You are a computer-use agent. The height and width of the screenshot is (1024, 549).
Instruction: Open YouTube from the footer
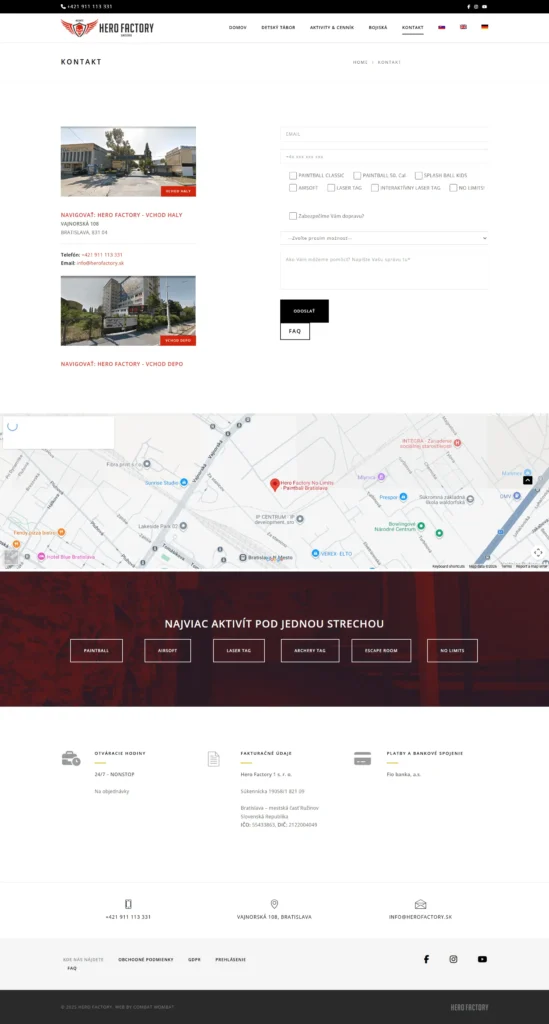[x=482, y=959]
